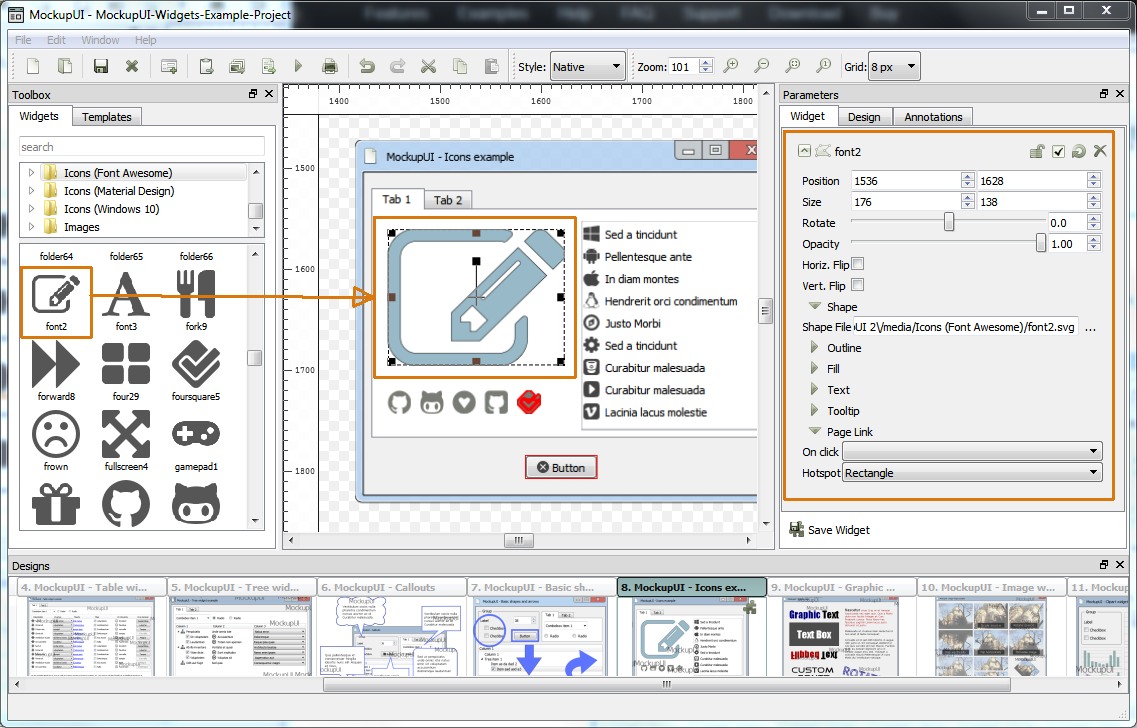
Task: Create a new blank document from the toolbar
Action: [x=33, y=67]
